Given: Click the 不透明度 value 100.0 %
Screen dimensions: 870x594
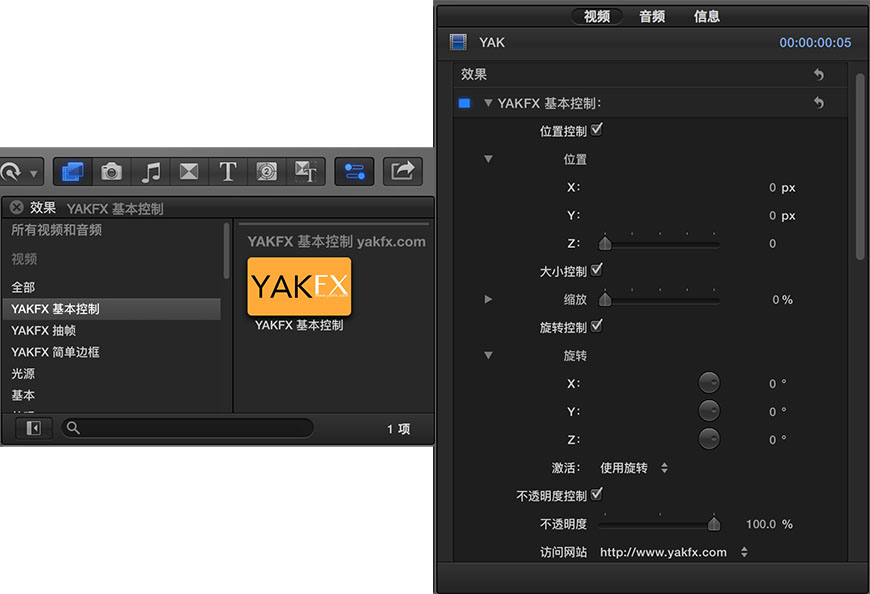Looking at the screenshot, I should click(769, 524).
